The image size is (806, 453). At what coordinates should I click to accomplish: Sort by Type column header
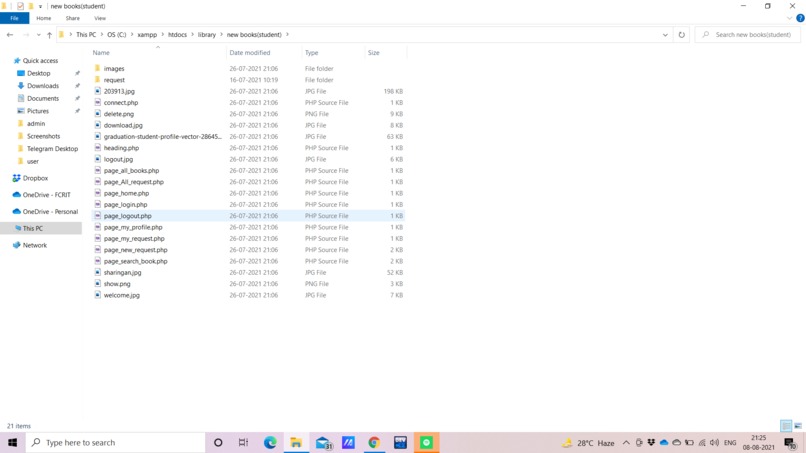pos(312,52)
